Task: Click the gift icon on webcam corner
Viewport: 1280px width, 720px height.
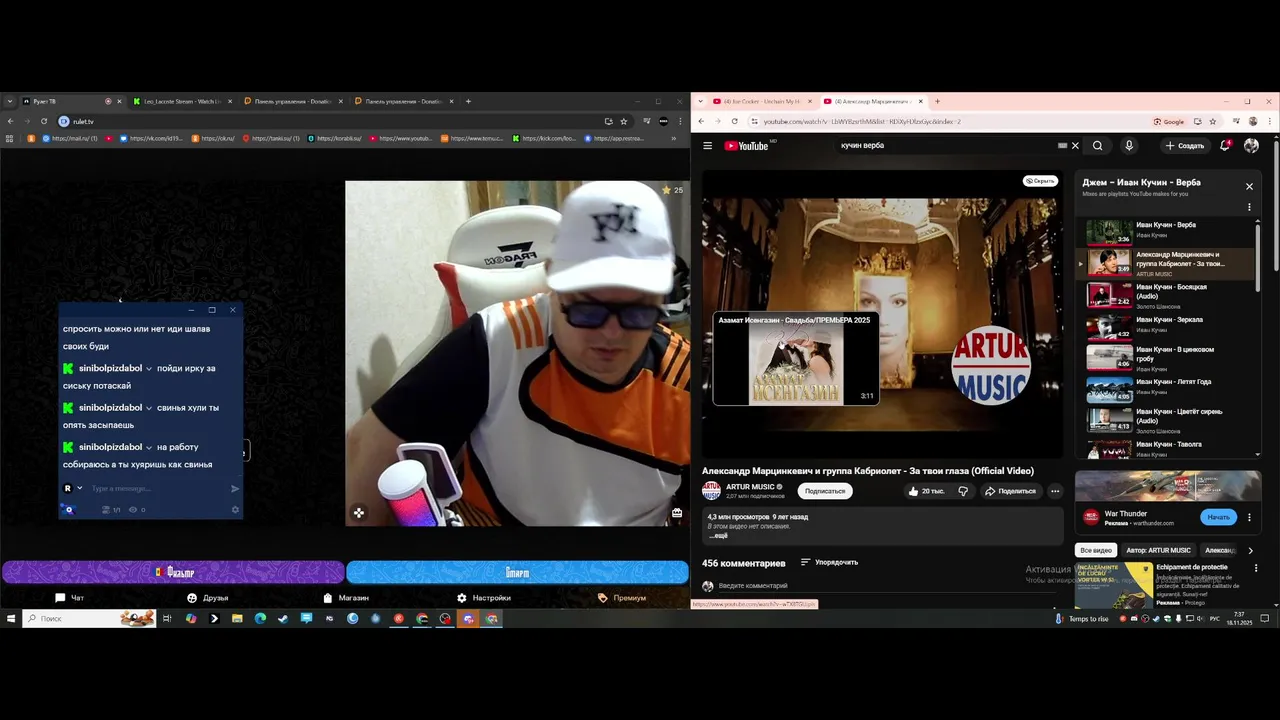Action: (x=677, y=513)
